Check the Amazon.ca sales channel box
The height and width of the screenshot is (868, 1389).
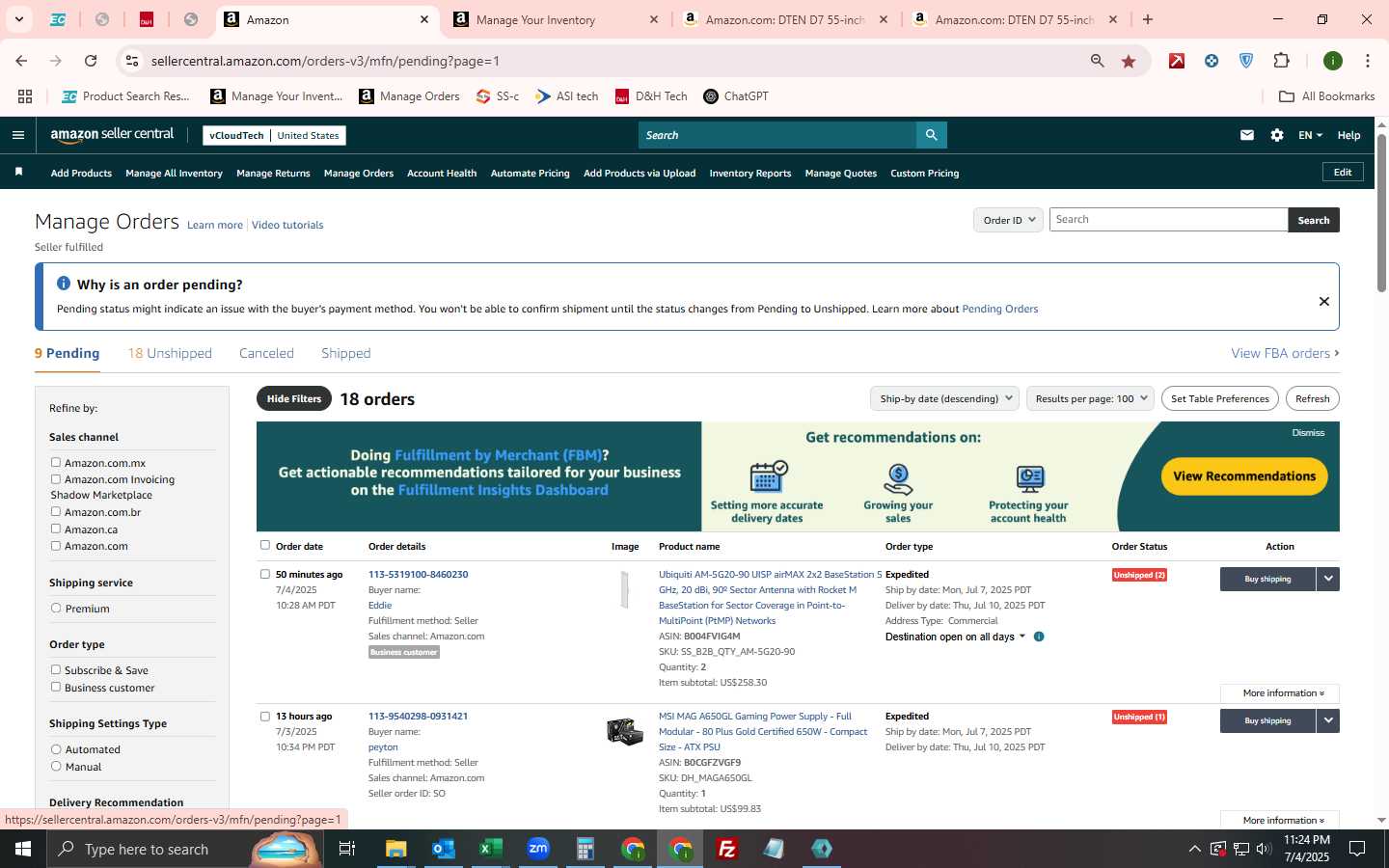56,529
